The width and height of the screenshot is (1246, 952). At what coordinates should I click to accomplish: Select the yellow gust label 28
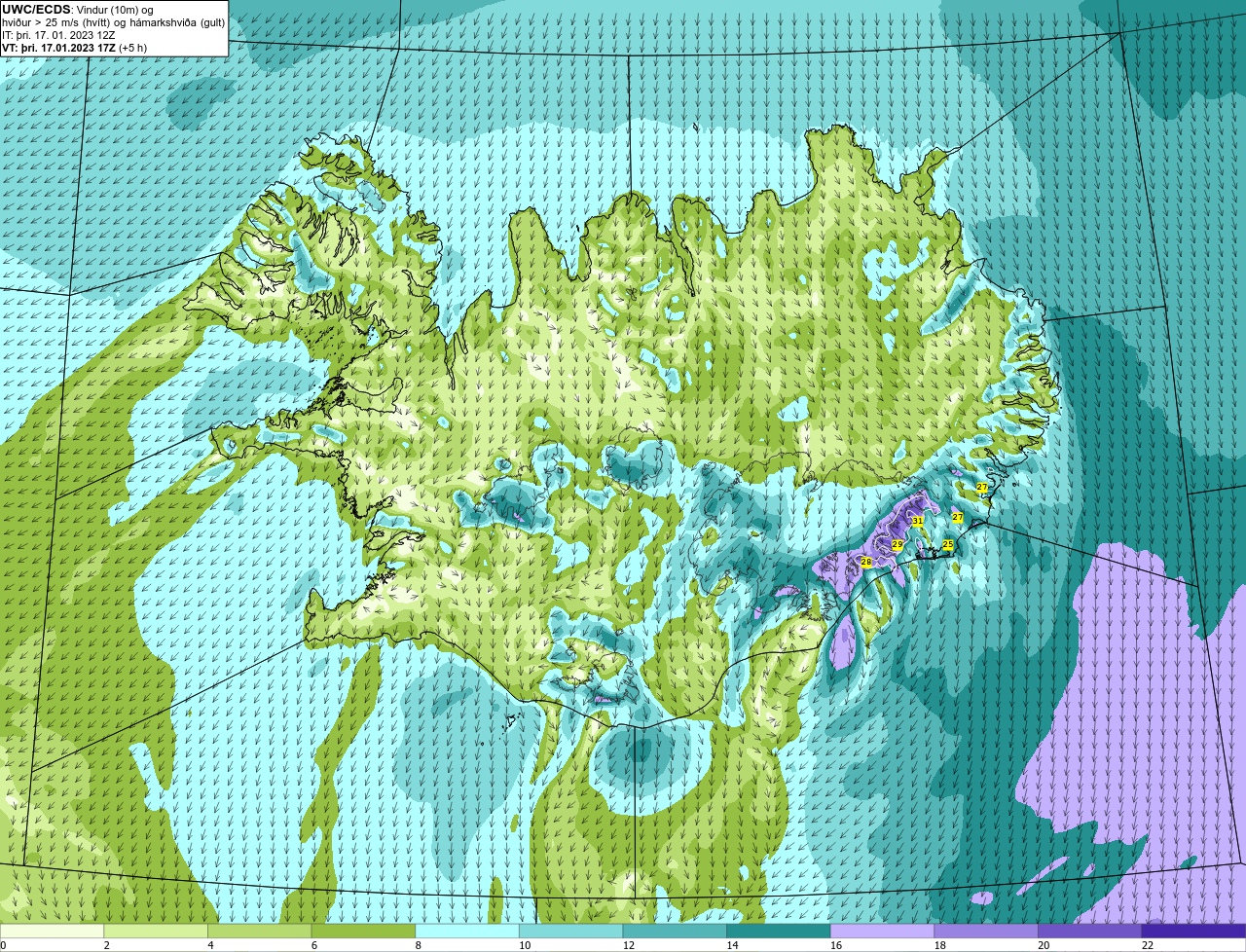(x=866, y=563)
